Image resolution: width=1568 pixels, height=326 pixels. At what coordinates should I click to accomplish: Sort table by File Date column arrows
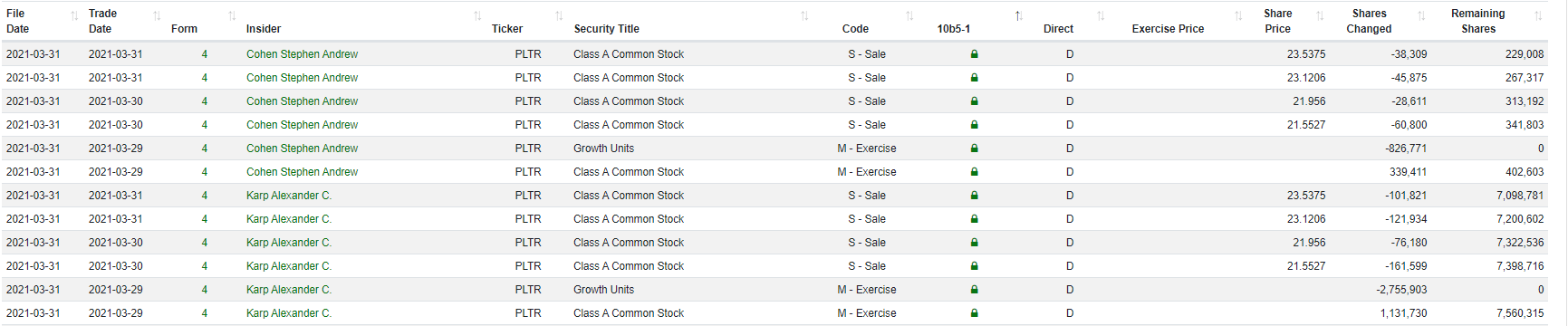click(74, 16)
